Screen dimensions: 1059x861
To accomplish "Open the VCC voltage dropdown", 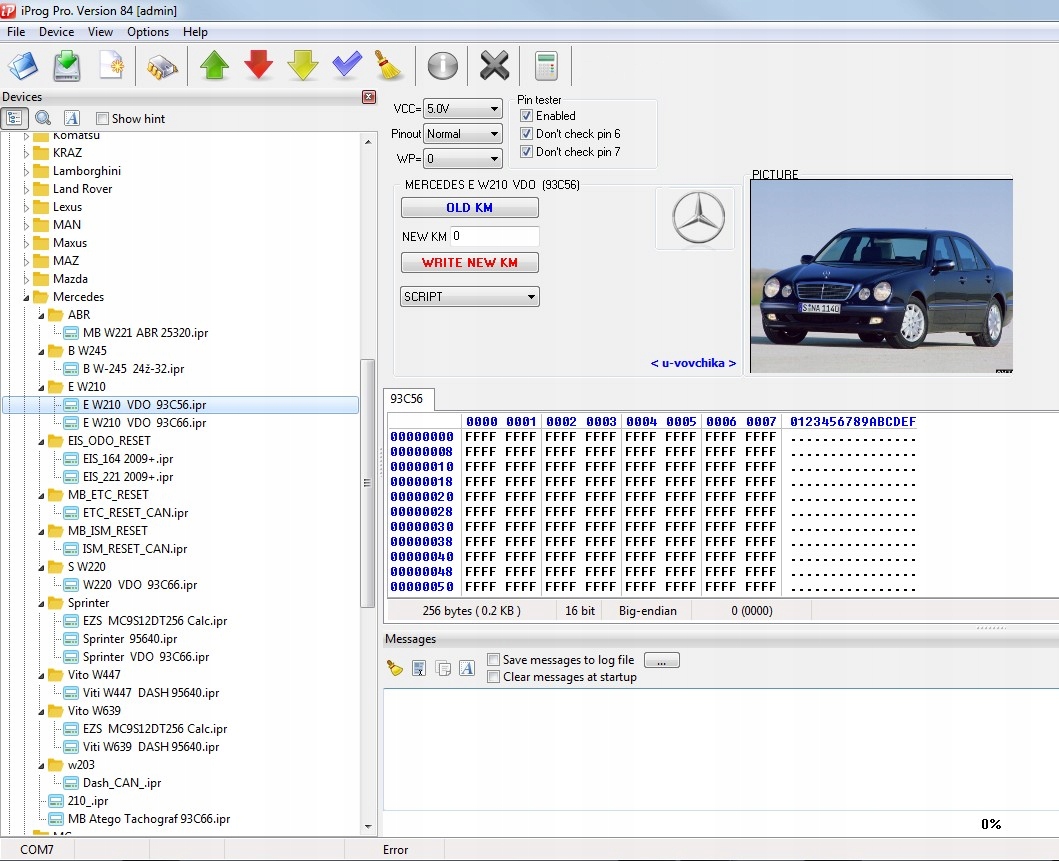I will (x=463, y=108).
